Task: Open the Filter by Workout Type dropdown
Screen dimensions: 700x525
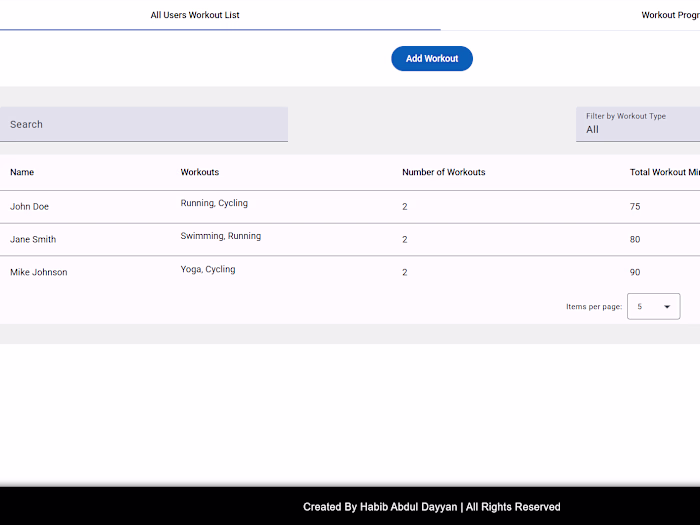Action: click(638, 124)
